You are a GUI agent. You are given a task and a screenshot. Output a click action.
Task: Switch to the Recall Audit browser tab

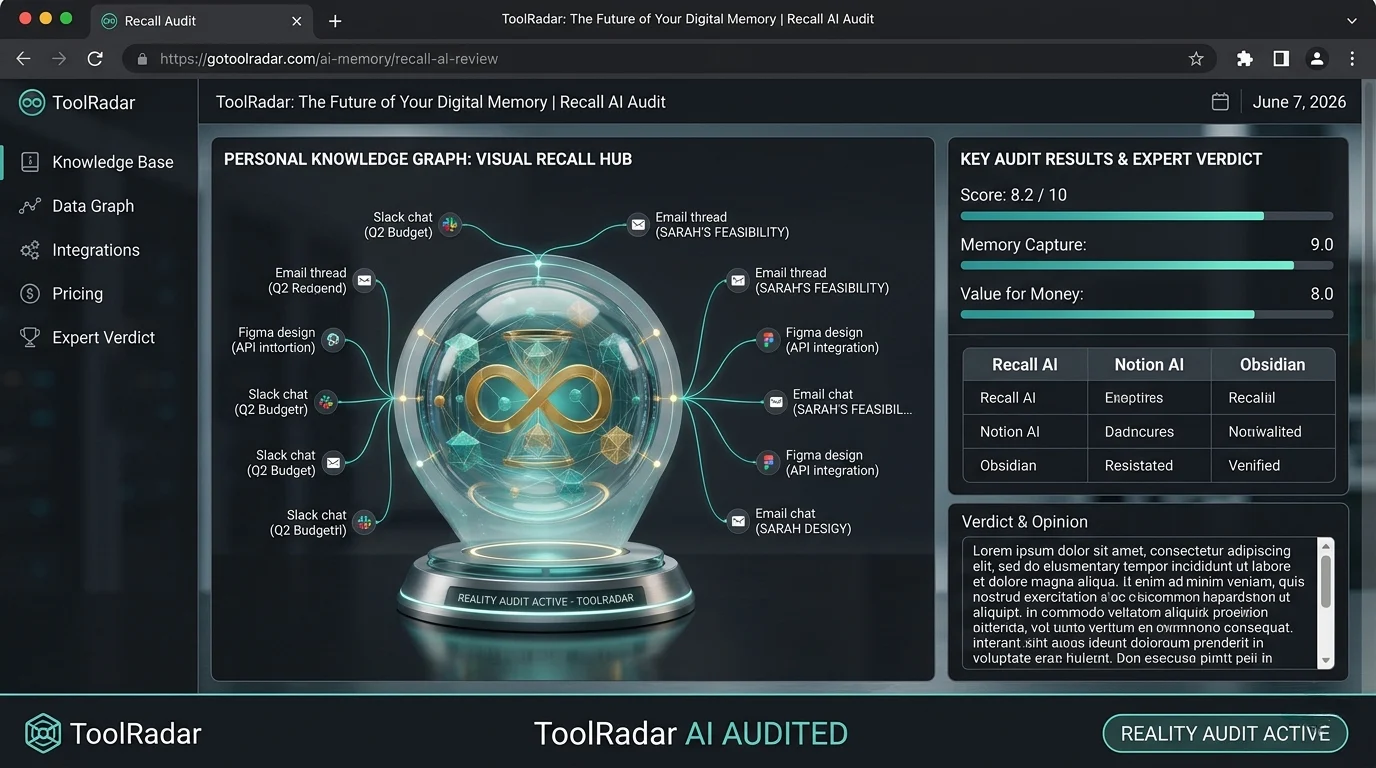(x=203, y=21)
